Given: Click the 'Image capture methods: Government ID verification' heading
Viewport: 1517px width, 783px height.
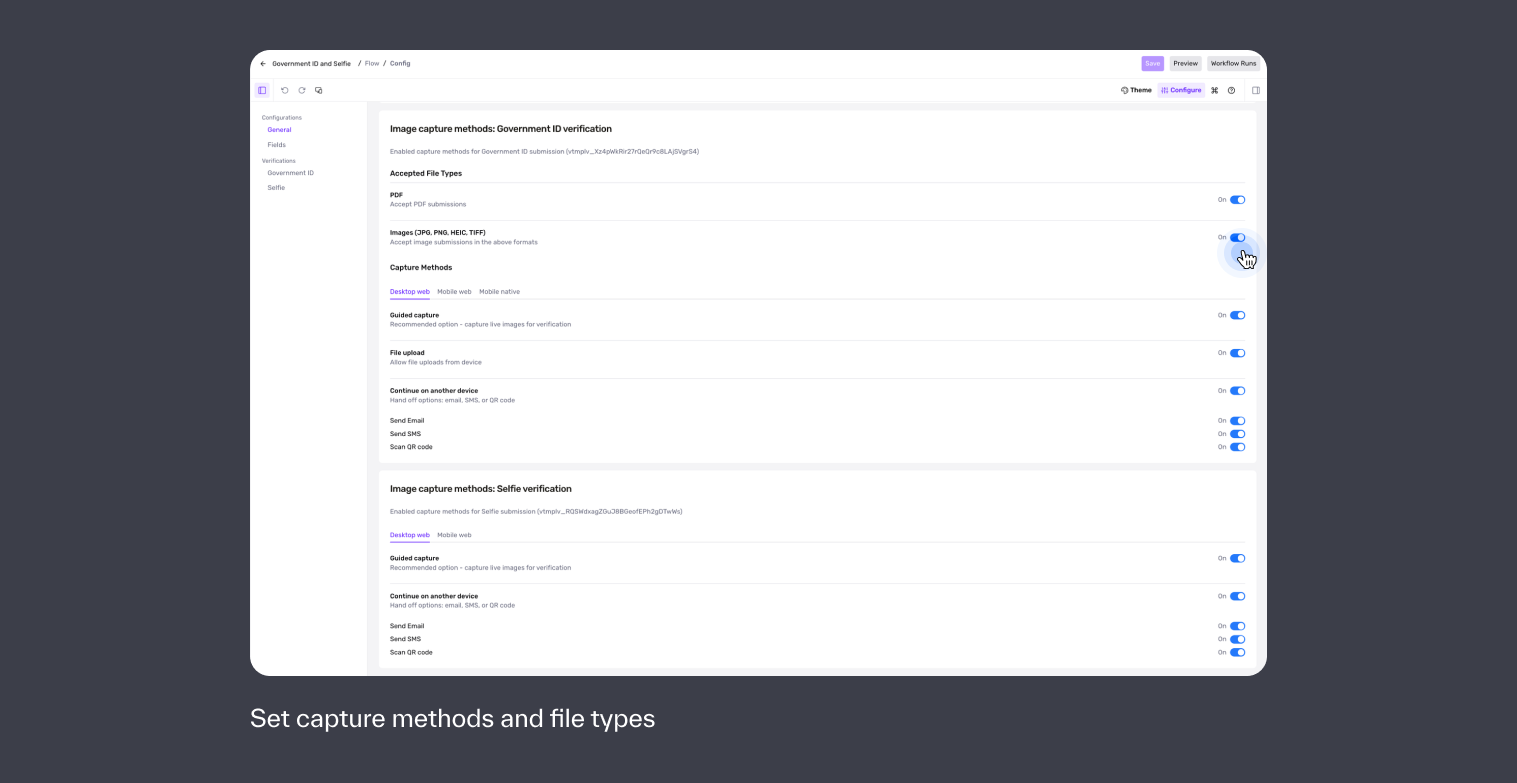Looking at the screenshot, I should (501, 129).
